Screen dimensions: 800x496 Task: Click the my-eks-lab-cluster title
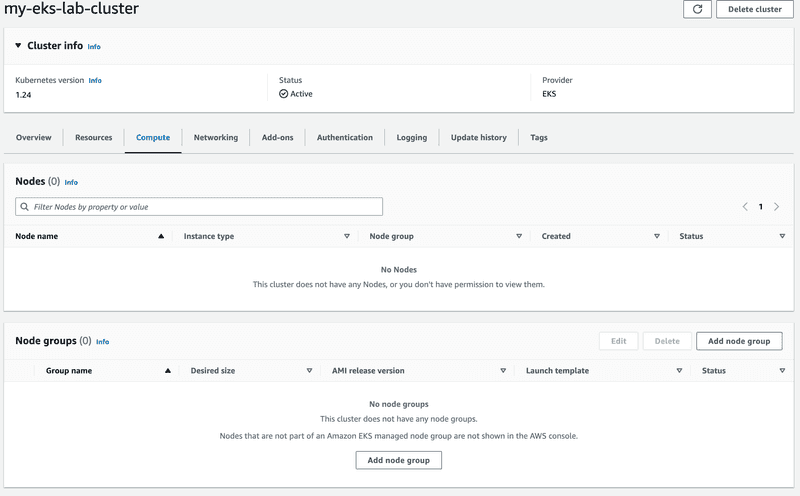click(x=71, y=8)
